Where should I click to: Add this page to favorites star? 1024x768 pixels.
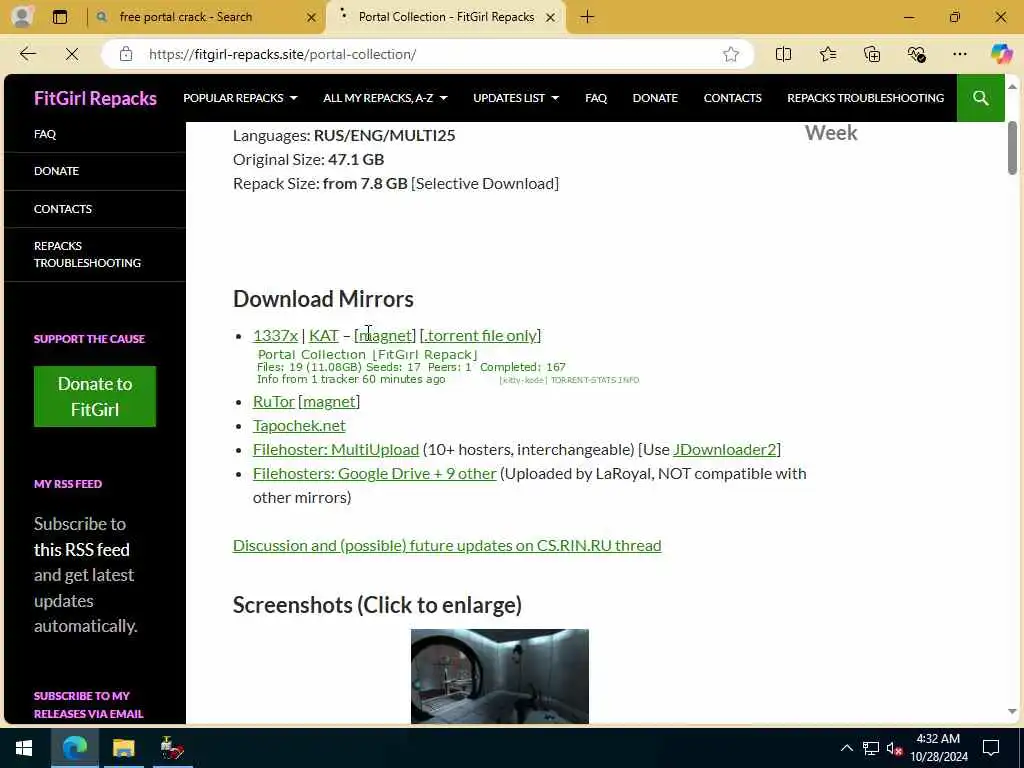(x=731, y=54)
